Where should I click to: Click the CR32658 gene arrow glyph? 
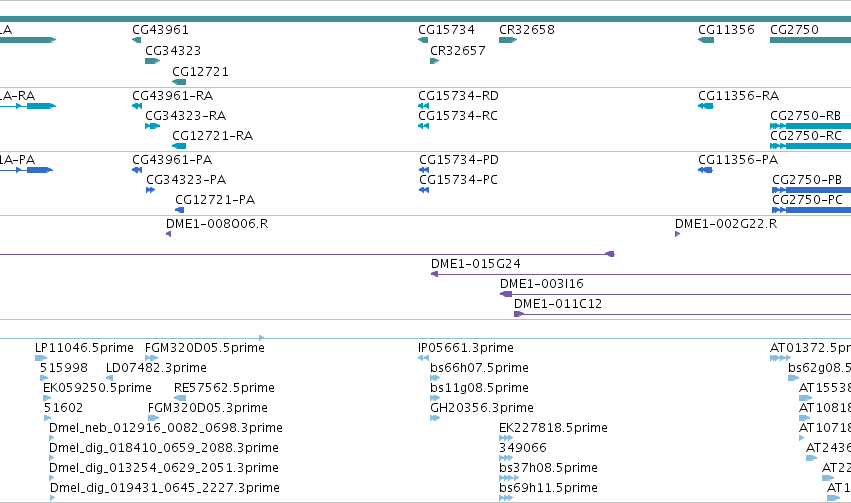[507, 40]
